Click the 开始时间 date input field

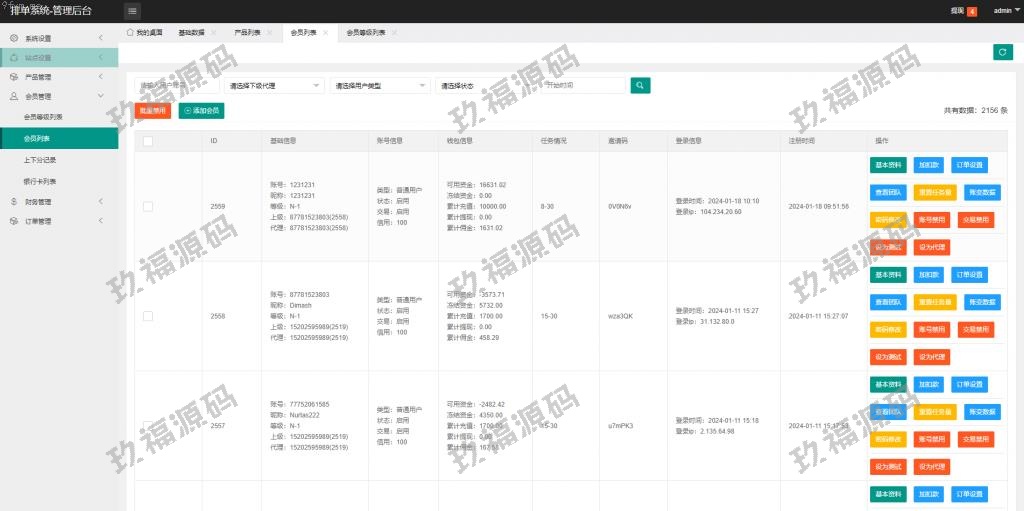tap(584, 86)
